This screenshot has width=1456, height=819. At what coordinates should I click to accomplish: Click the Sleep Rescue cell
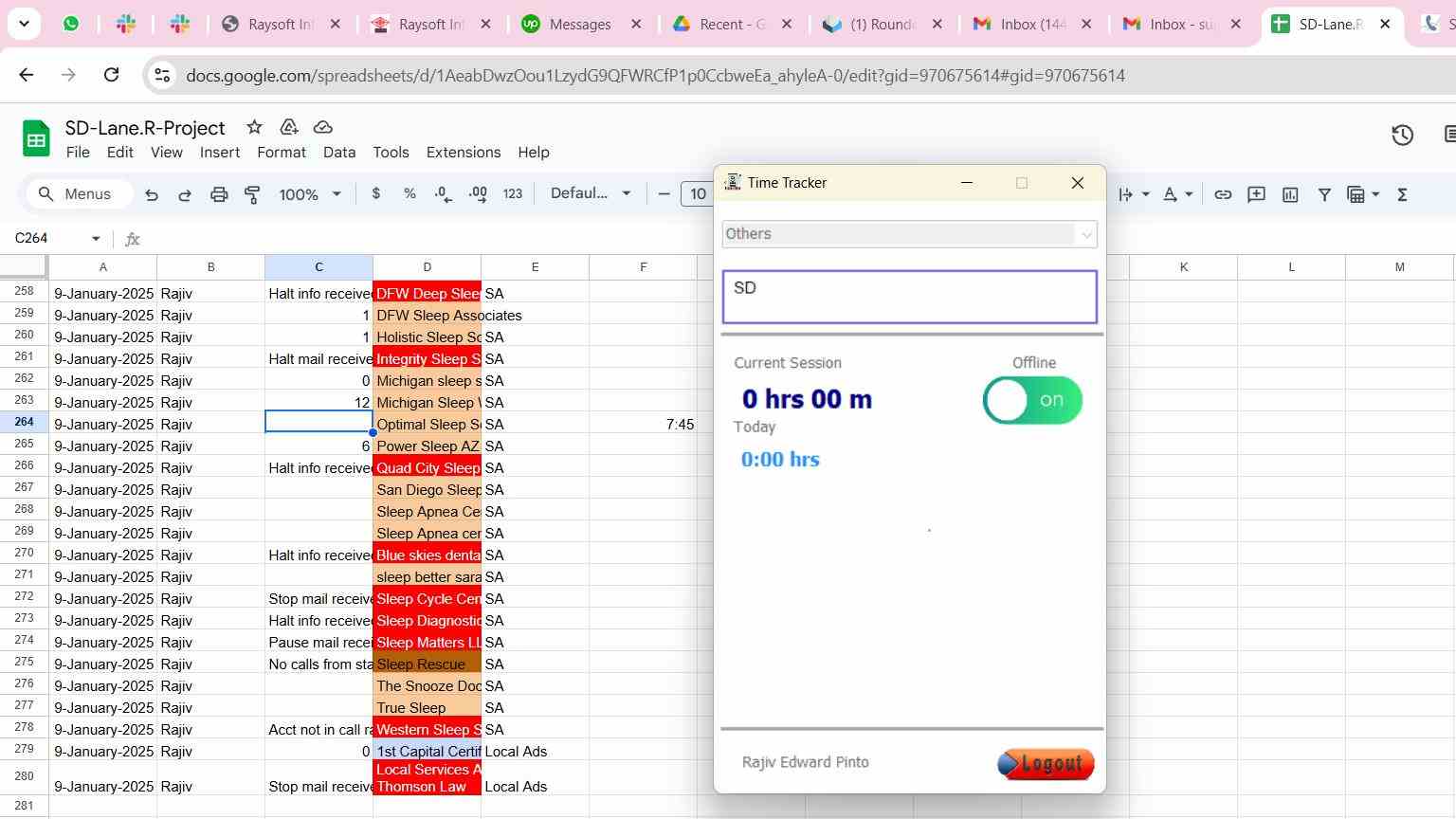click(427, 664)
